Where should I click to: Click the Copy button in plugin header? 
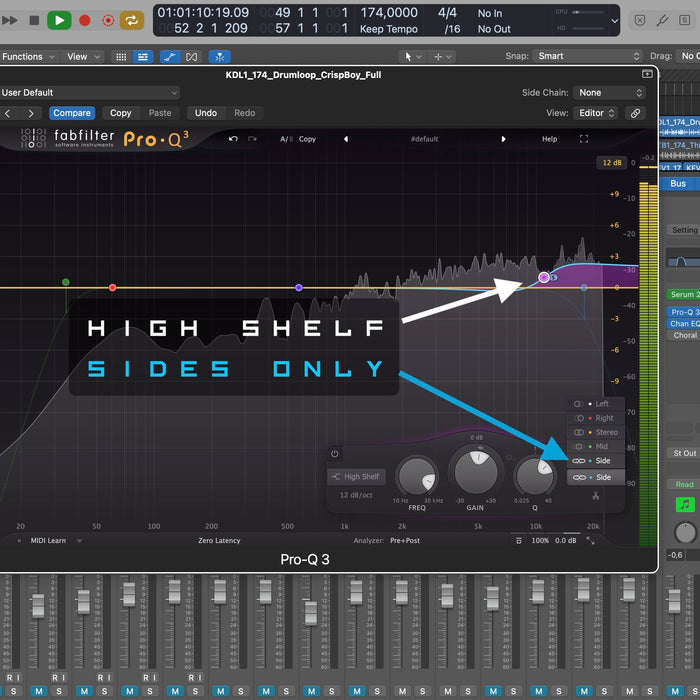click(x=121, y=113)
